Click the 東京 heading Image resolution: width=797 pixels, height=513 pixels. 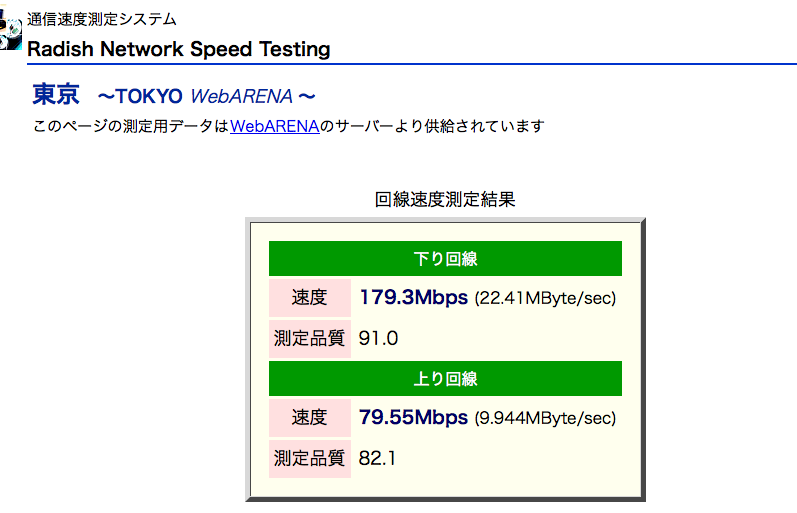tap(55, 96)
